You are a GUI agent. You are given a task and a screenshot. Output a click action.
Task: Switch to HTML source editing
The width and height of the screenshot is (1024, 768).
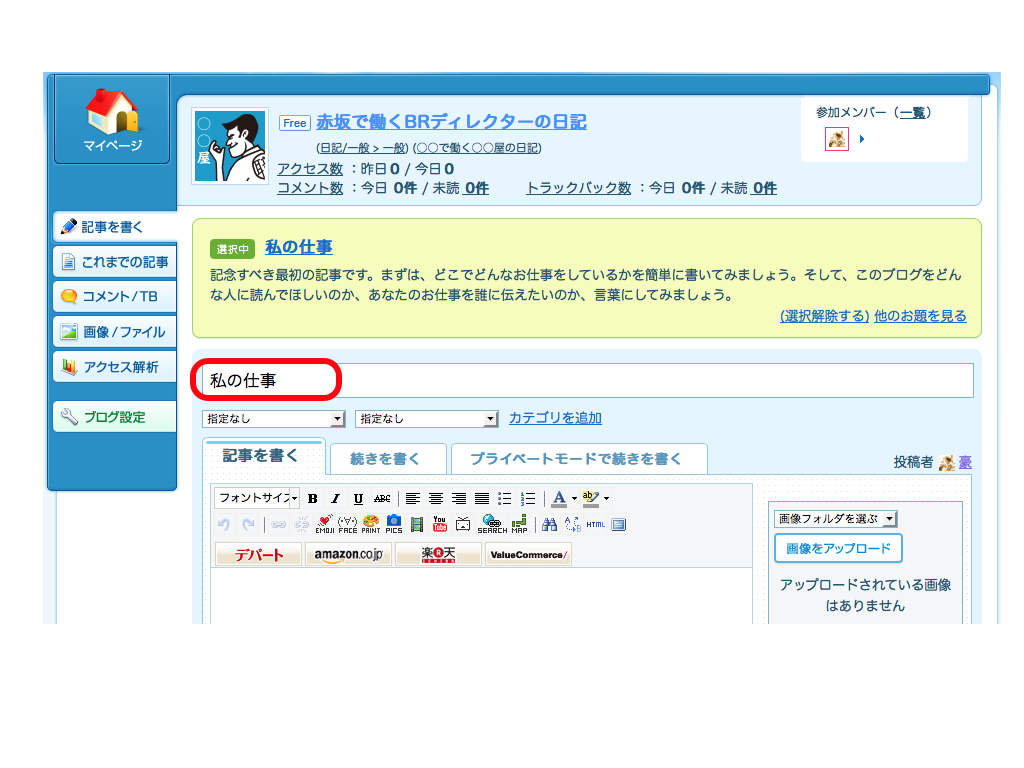coord(596,524)
